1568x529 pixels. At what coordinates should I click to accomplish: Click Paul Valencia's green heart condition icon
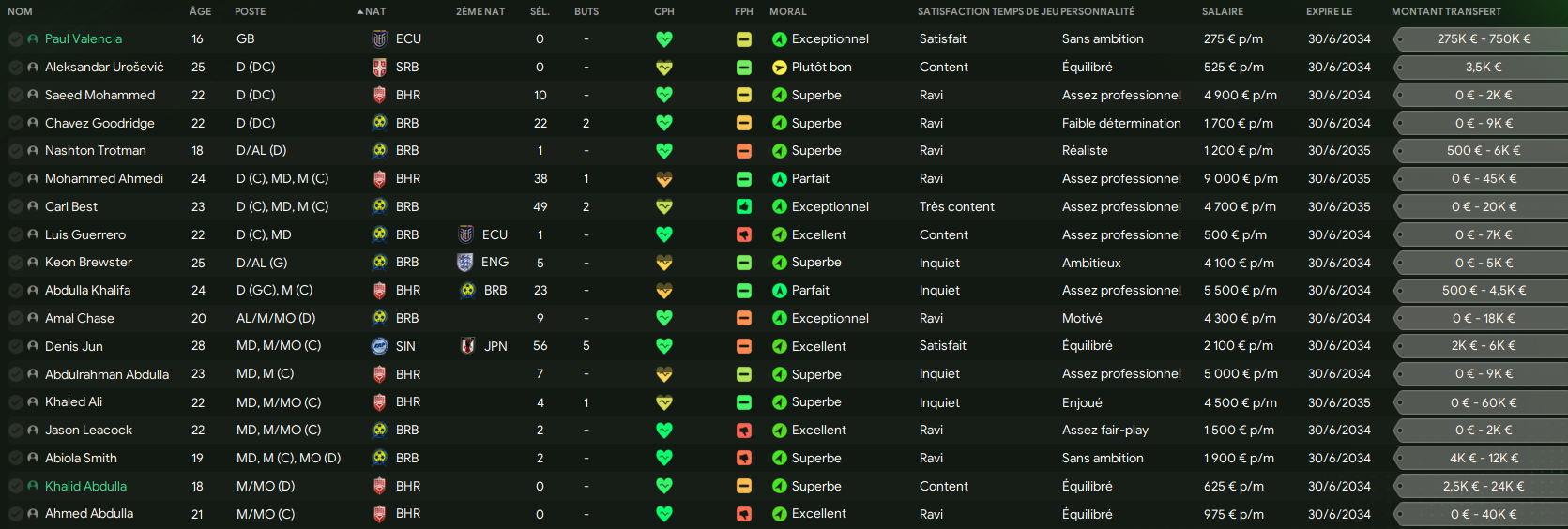664,39
